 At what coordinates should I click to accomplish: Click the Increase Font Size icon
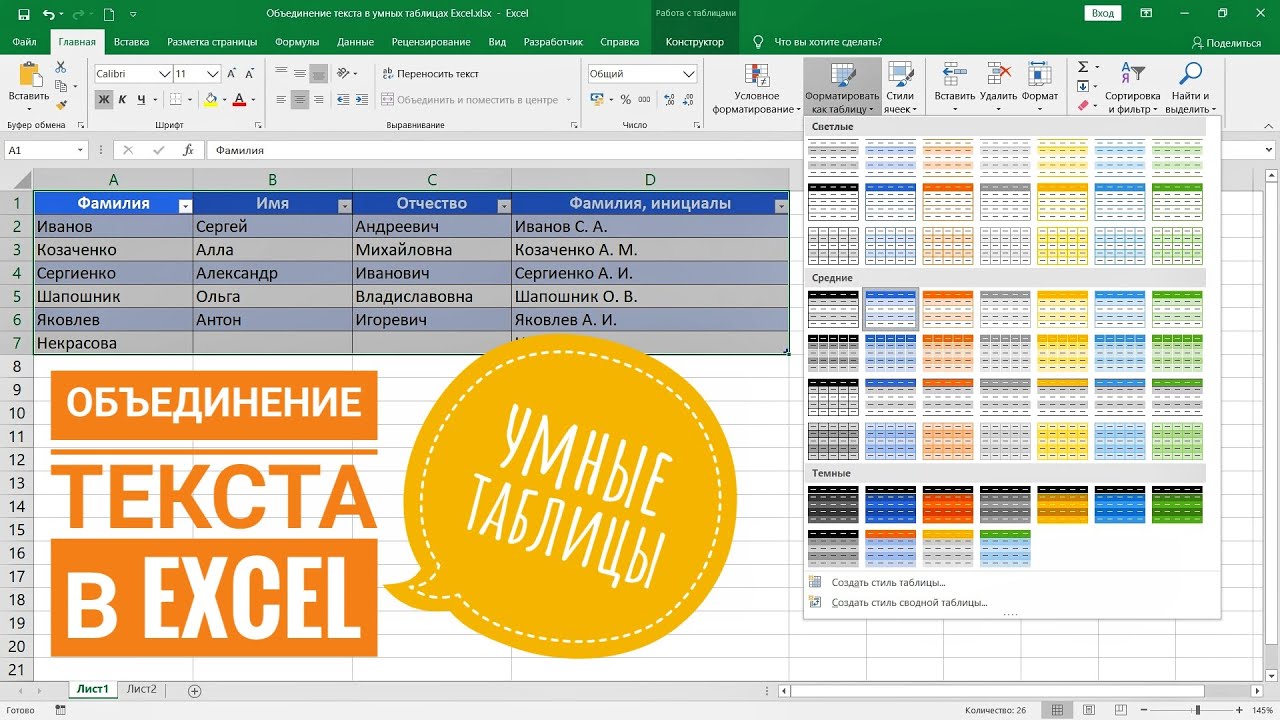(231, 74)
